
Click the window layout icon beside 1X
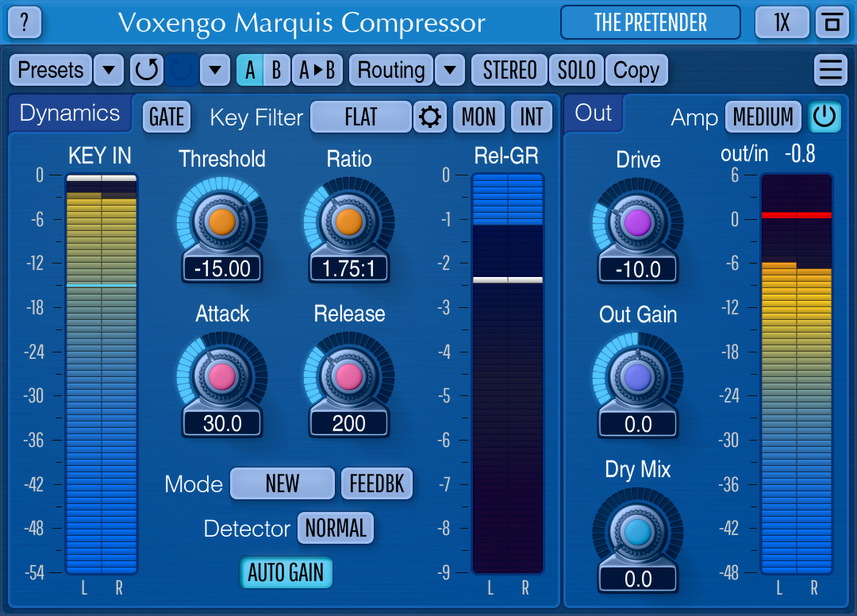pyautogui.click(x=829, y=22)
